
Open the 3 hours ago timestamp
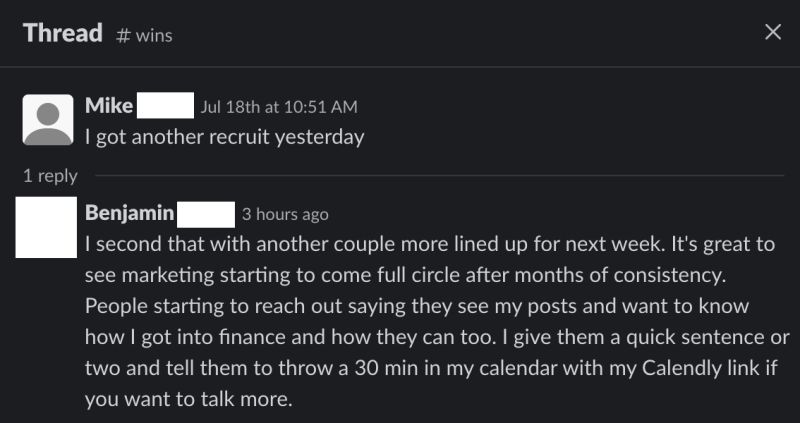tap(285, 214)
